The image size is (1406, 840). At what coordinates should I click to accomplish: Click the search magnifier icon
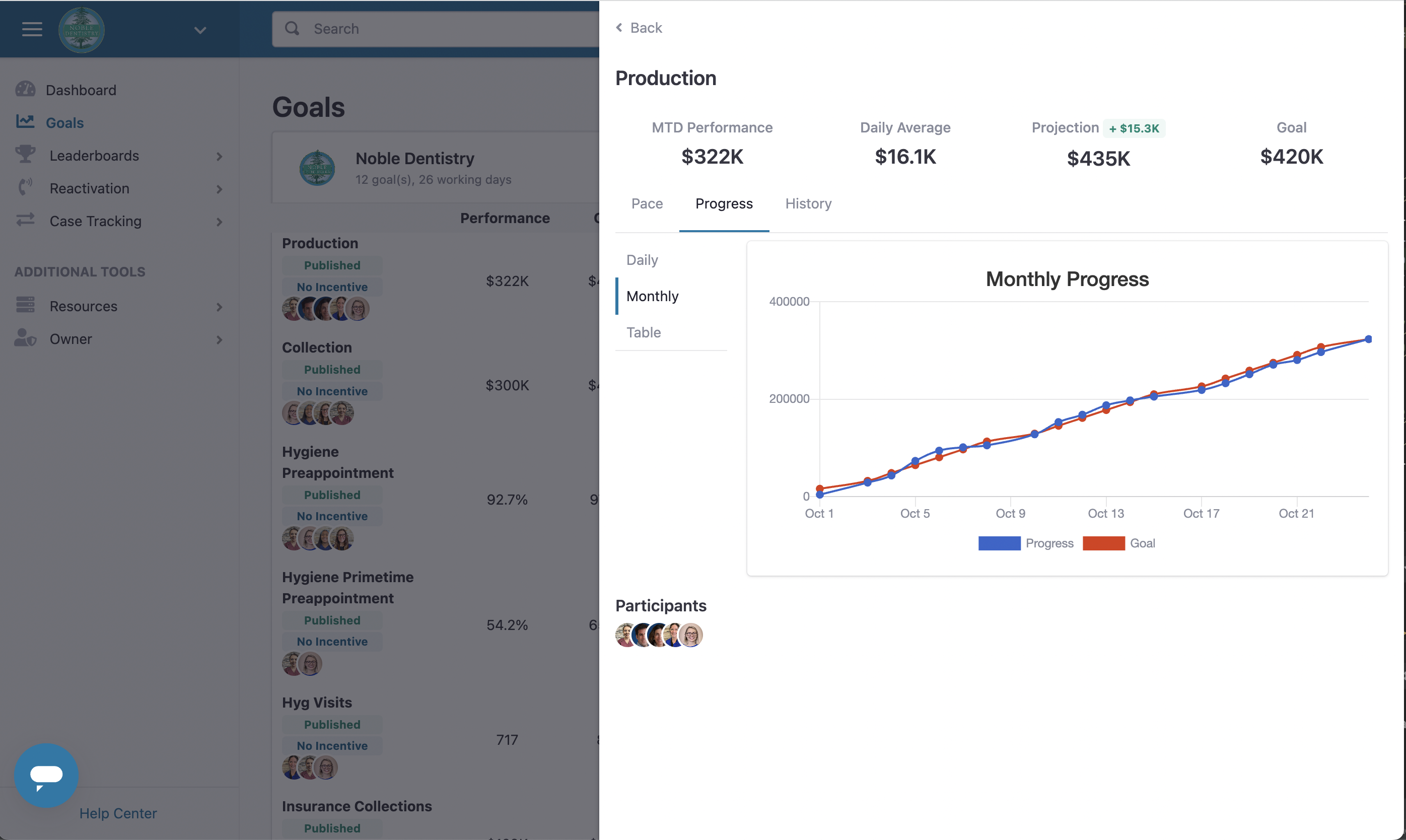292,28
